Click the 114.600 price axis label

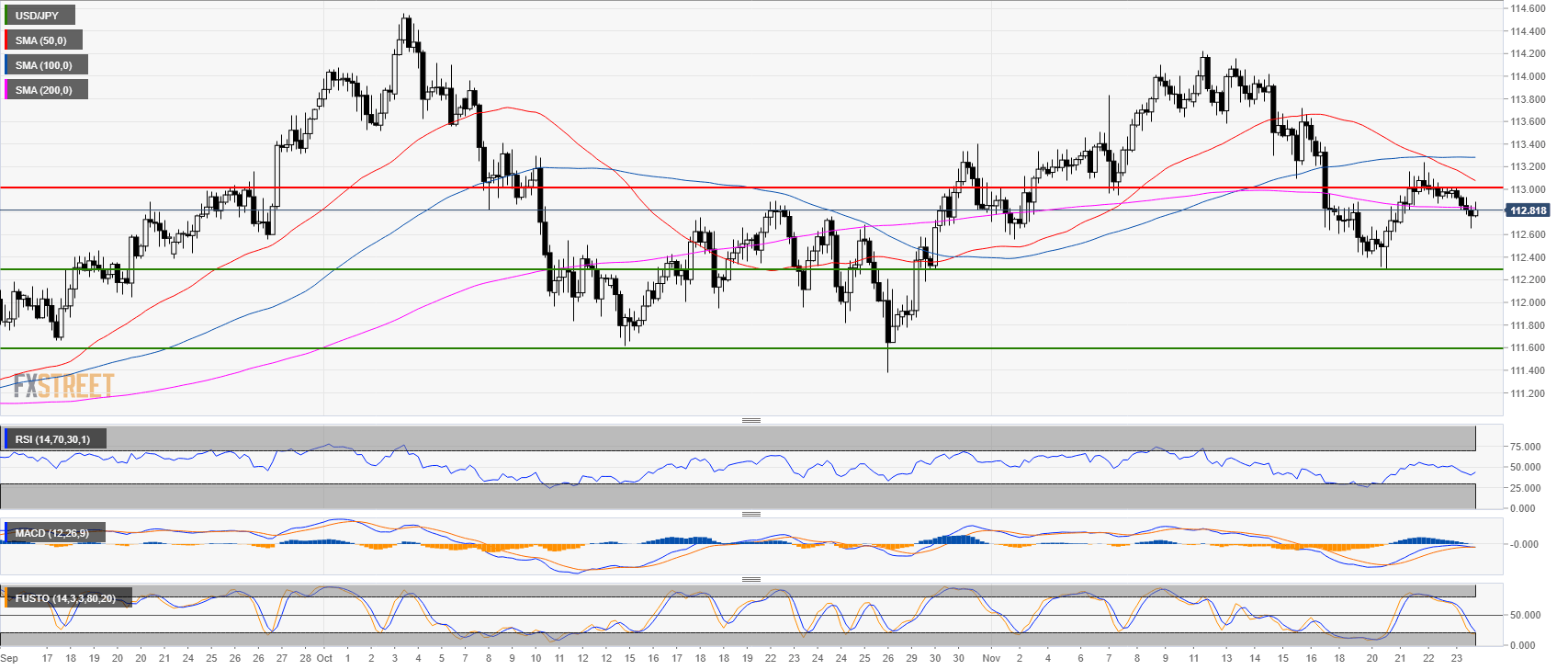(1527, 8)
